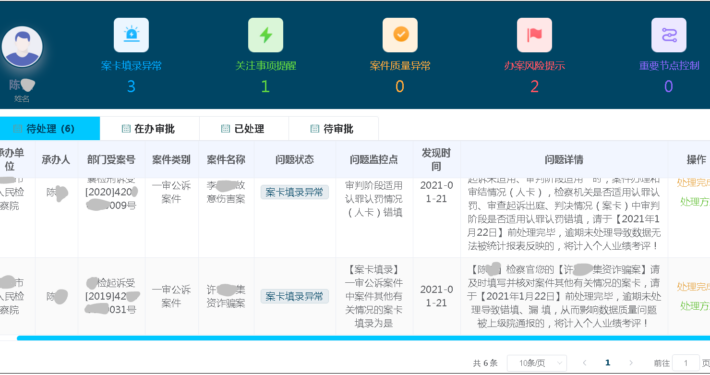
Task: Go to next page arrow
Action: (x=631, y=363)
